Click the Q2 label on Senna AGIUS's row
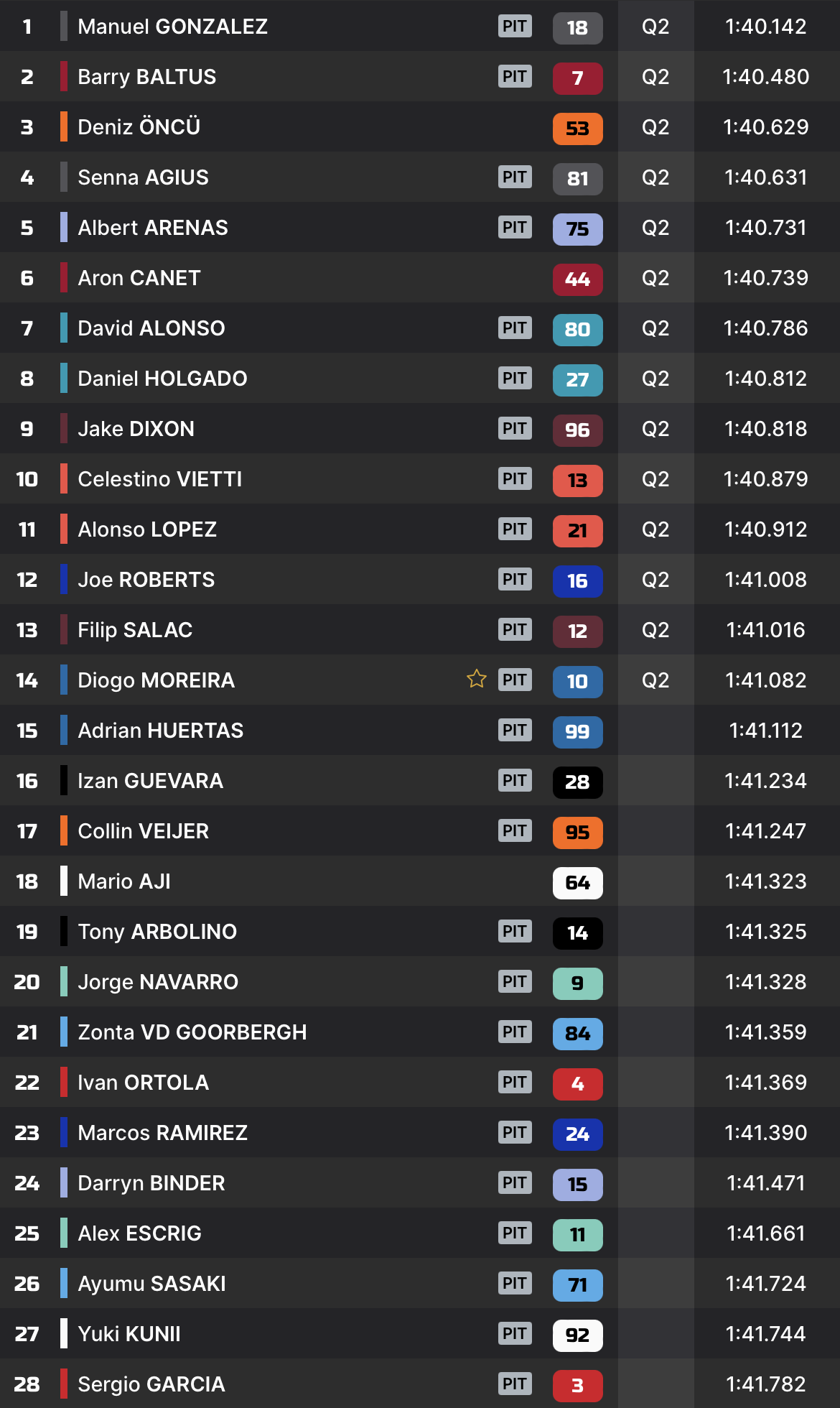The height and width of the screenshot is (1408, 840). click(655, 177)
